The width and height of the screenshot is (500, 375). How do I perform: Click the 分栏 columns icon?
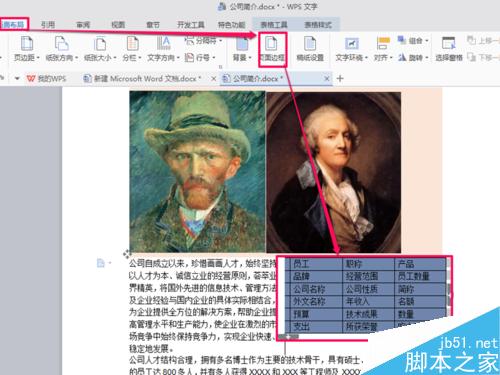[x=132, y=43]
